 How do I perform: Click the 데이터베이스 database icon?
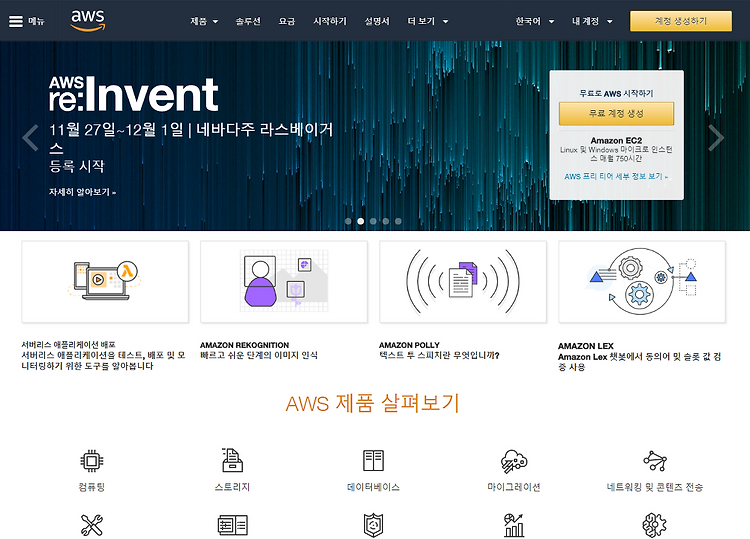373,461
